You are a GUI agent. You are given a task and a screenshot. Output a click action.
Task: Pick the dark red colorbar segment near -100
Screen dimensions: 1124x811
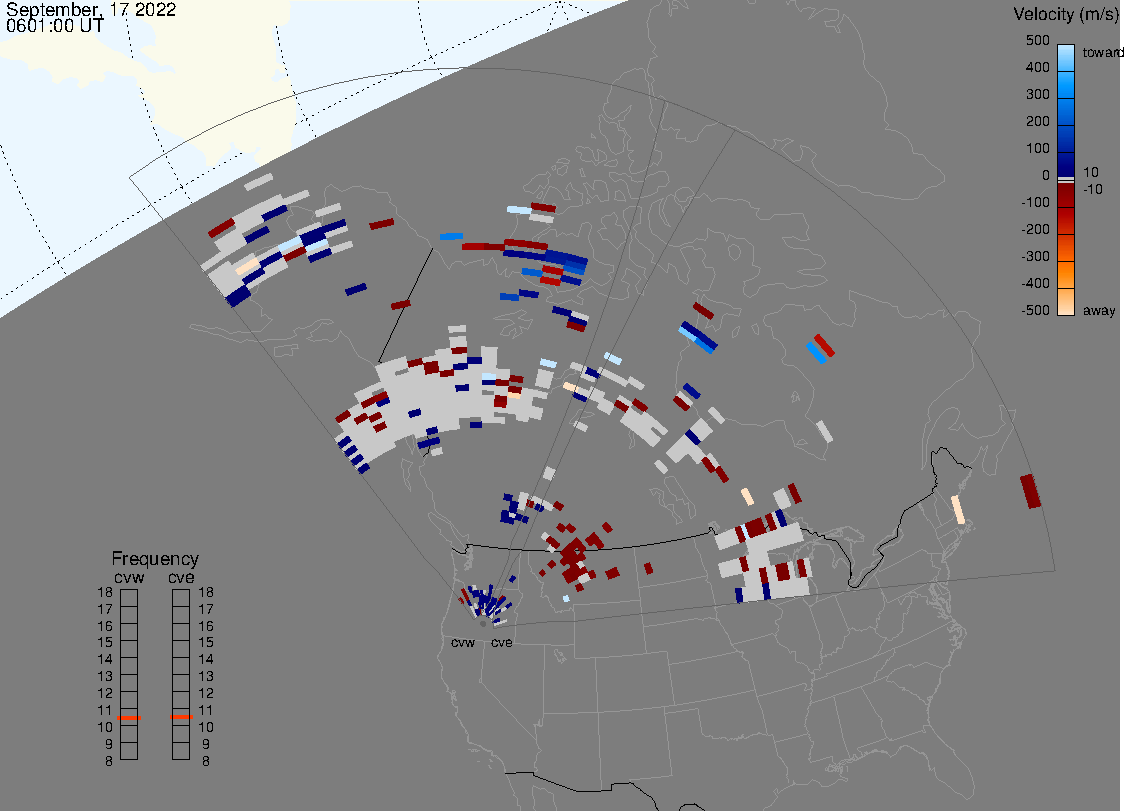(x=1066, y=195)
